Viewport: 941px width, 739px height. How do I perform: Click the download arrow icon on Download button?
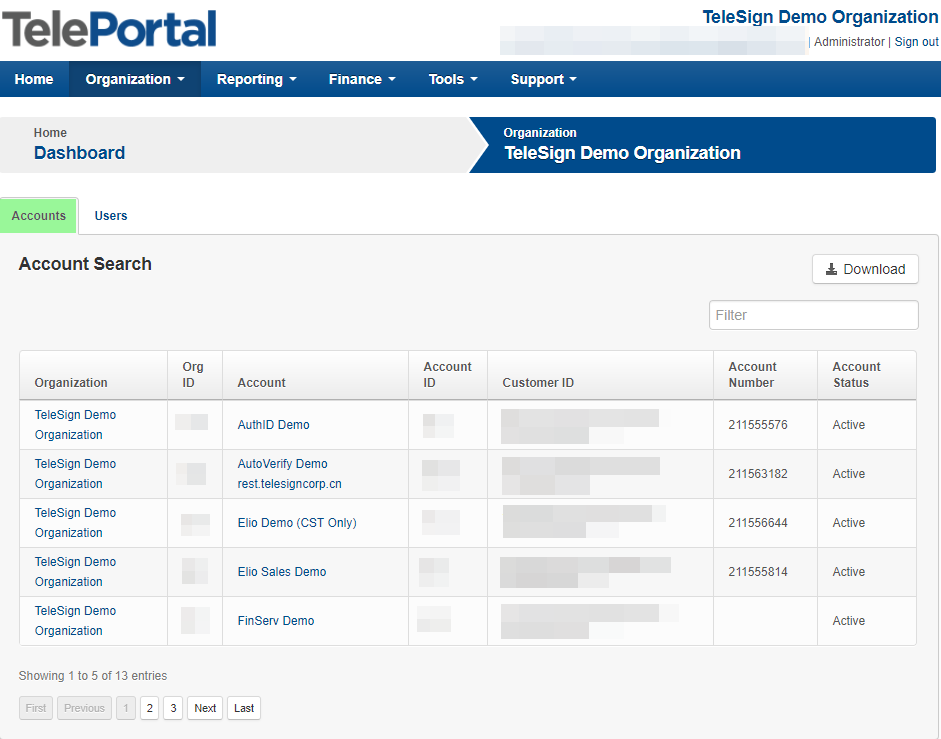click(831, 269)
